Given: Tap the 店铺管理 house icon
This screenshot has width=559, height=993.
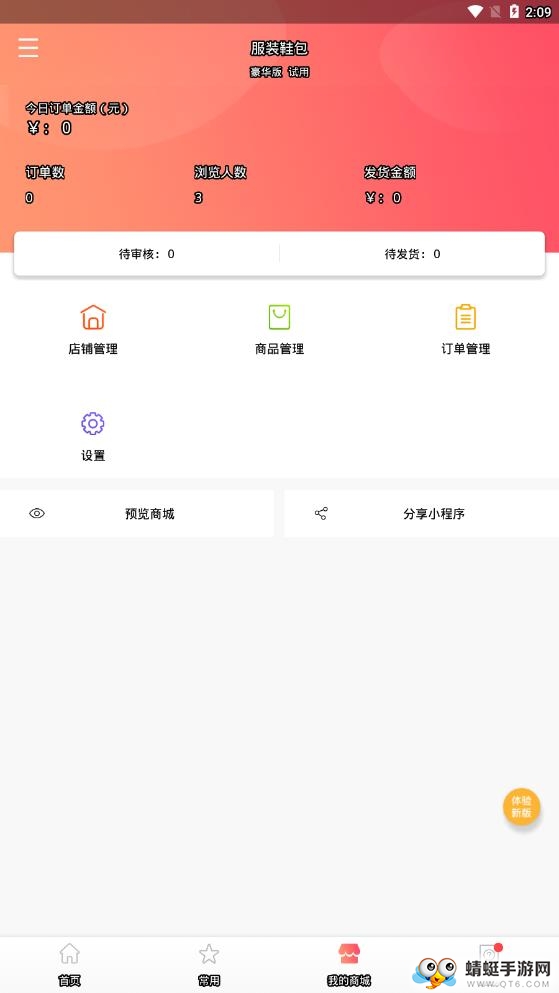Looking at the screenshot, I should pos(93,317).
